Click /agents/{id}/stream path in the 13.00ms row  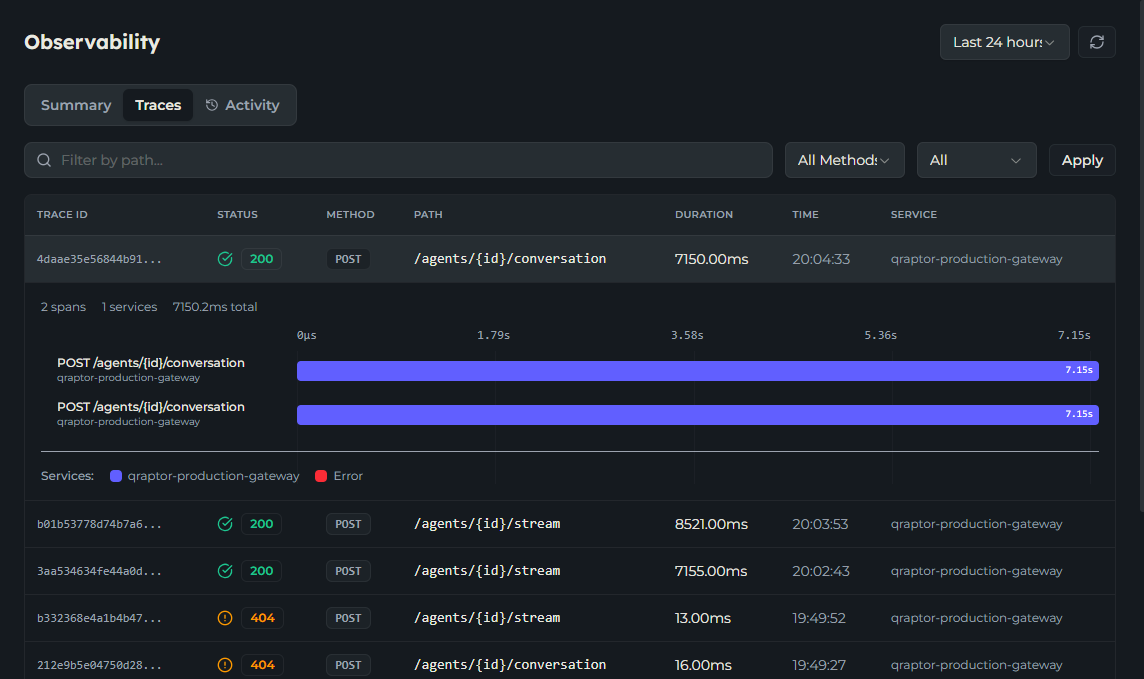click(x=487, y=618)
